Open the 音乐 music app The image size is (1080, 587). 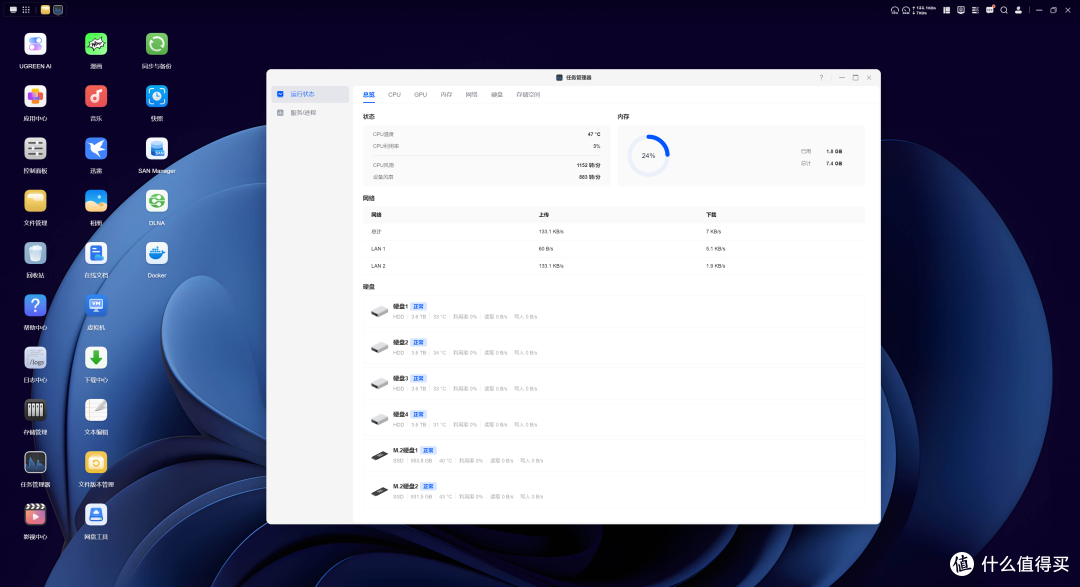96,96
